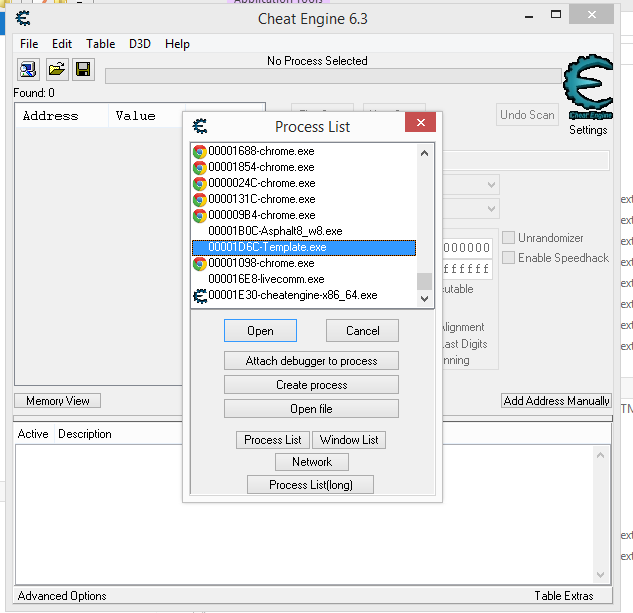Switch to Process List view button

(273, 440)
